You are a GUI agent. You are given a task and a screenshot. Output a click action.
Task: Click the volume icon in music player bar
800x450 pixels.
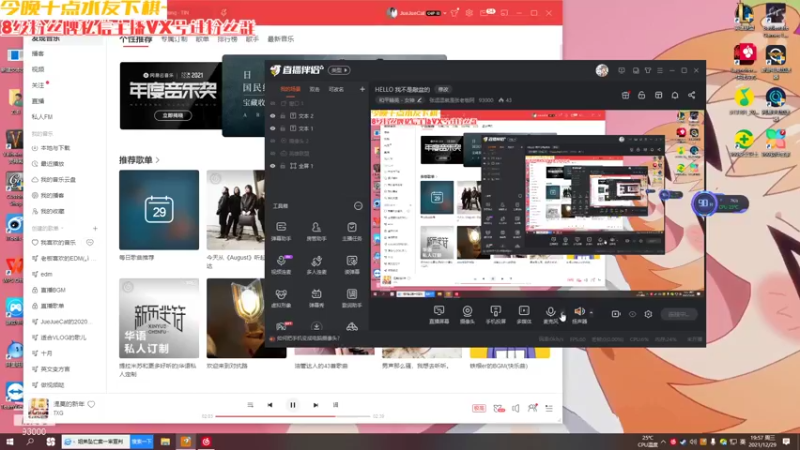coord(516,408)
